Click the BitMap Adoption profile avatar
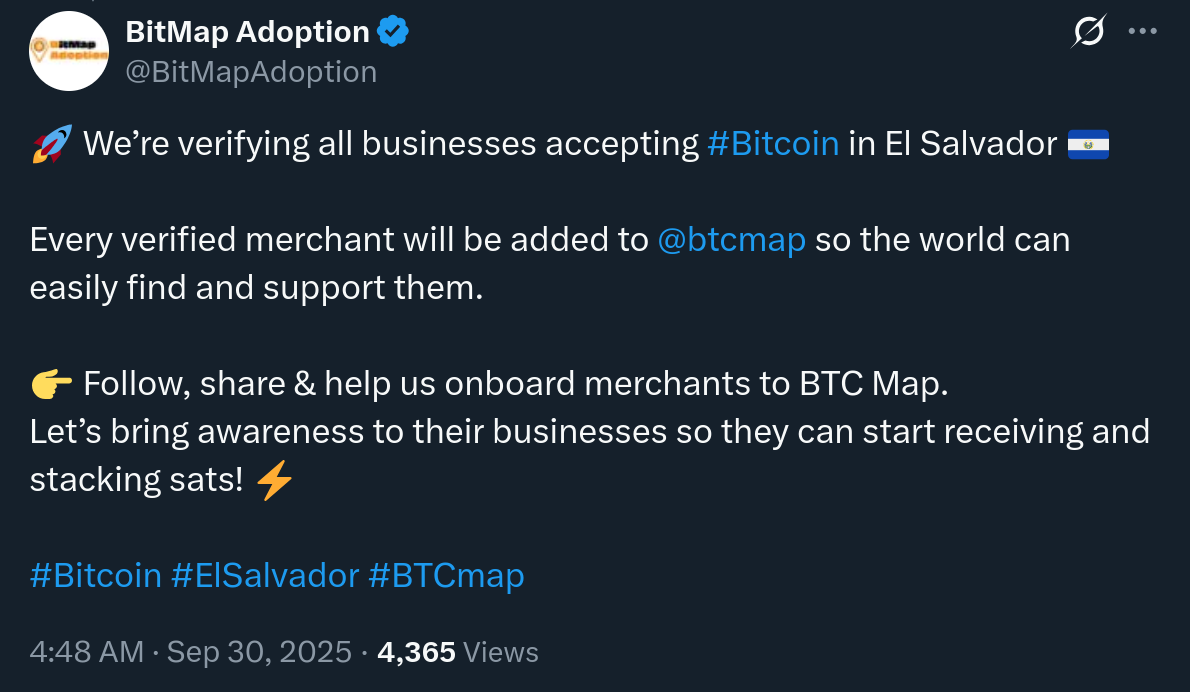Image resolution: width=1190 pixels, height=692 pixels. (x=69, y=51)
